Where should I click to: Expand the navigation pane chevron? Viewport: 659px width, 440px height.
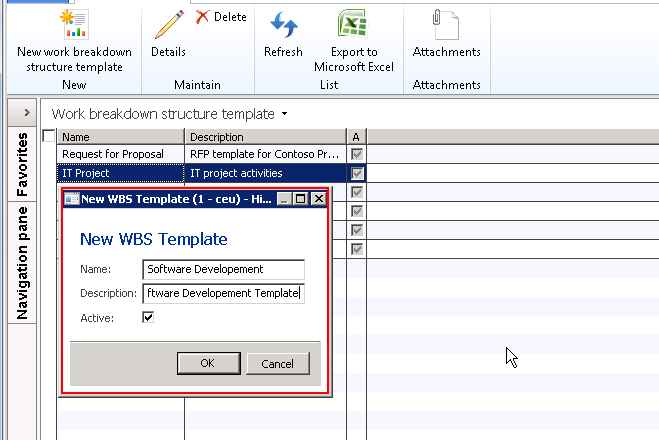[x=26, y=112]
